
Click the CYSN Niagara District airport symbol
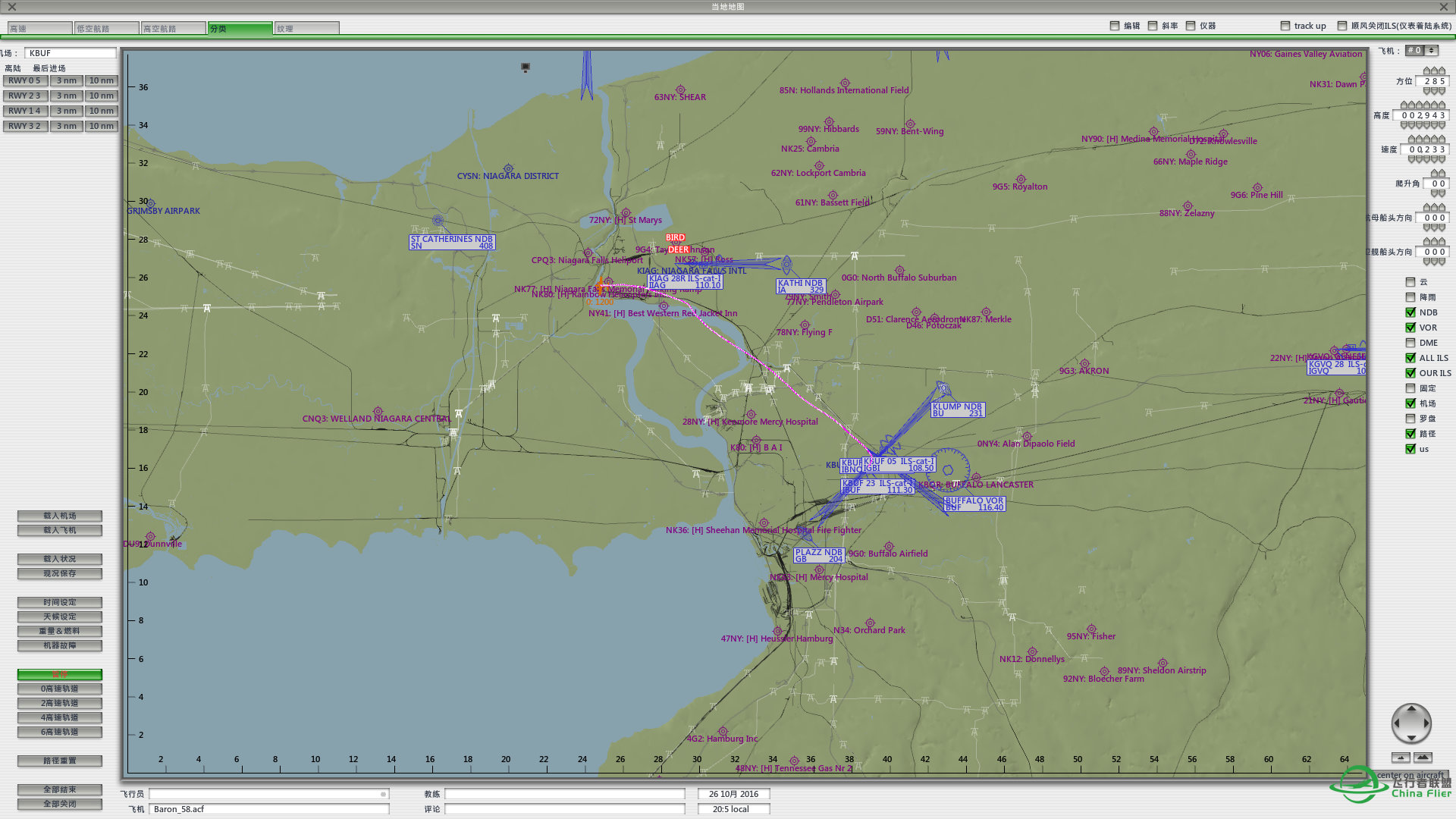(508, 168)
